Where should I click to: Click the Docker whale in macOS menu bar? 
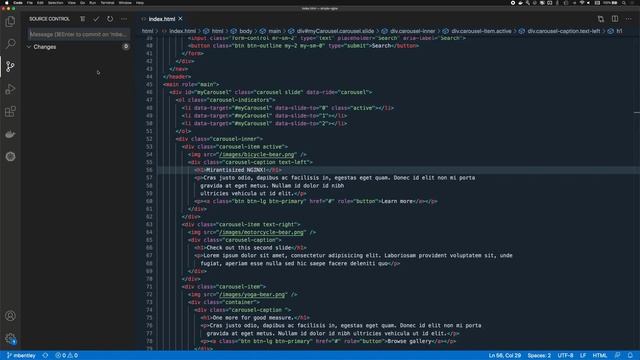coord(520,2)
